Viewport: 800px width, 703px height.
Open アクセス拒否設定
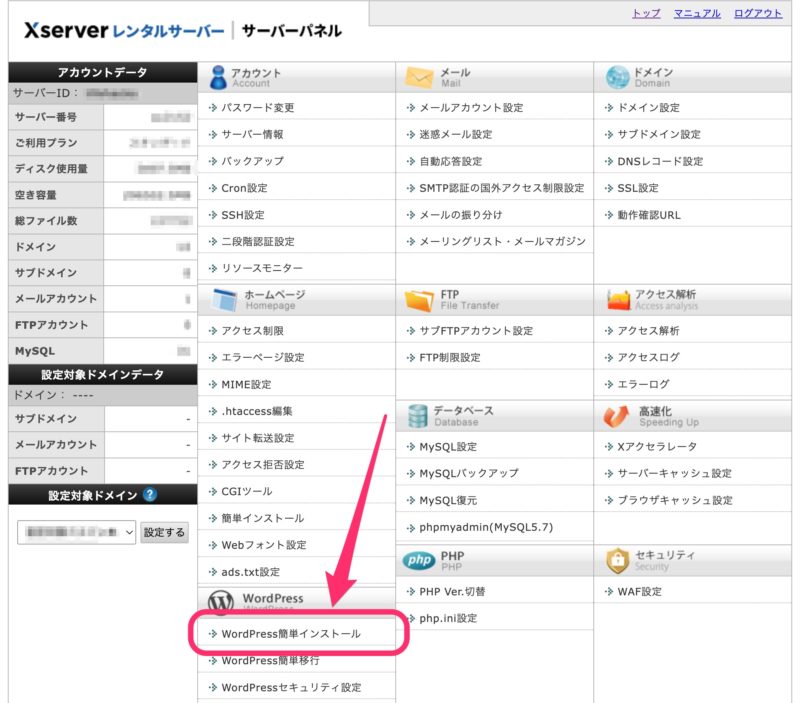pos(263,465)
